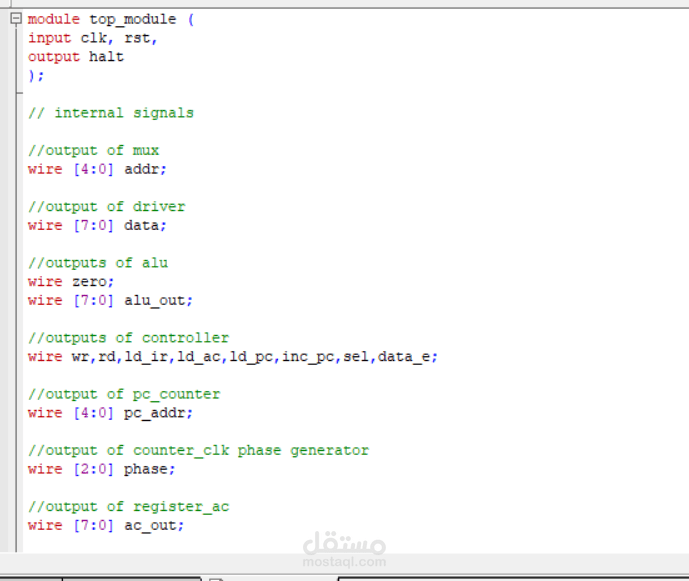Click the closing ');' line
The height and width of the screenshot is (581, 689).
click(x=36, y=76)
